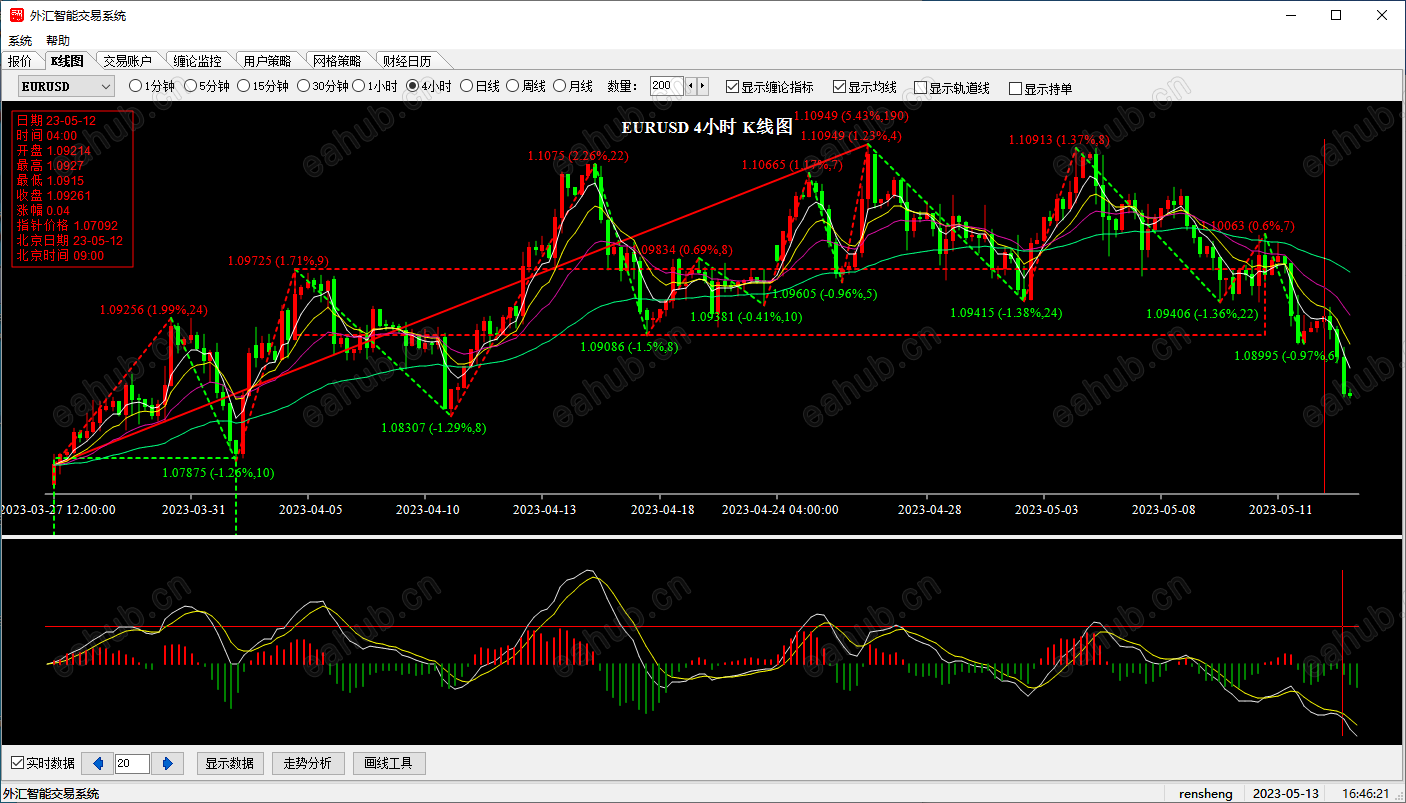
Task: Click the 1.09381 (-0.41%,10) label
Action: coord(746,317)
